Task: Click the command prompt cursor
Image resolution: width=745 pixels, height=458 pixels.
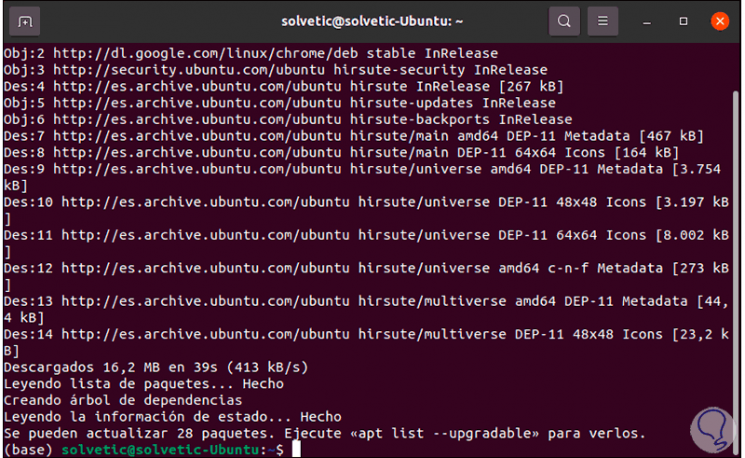Action: pyautogui.click(x=296, y=449)
